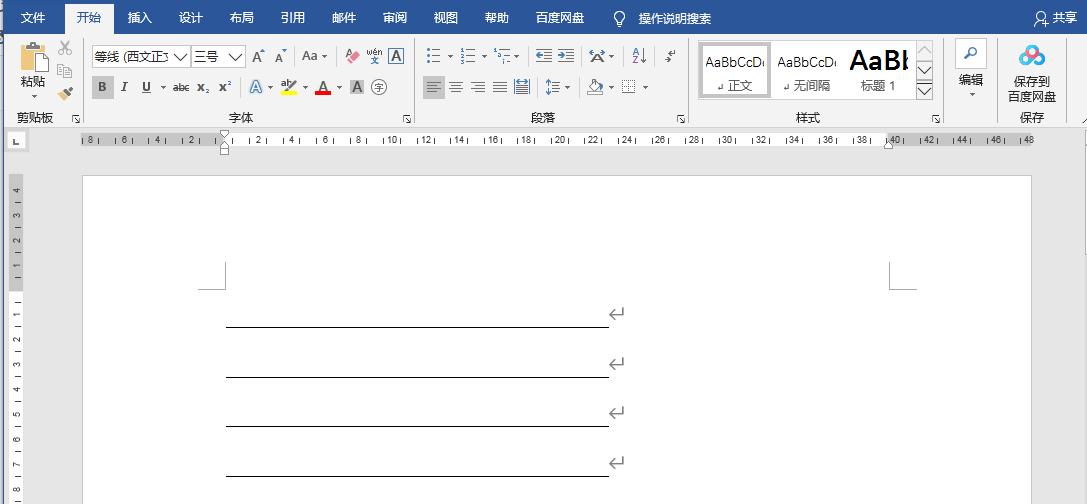Image resolution: width=1087 pixels, height=504 pixels.
Task: Click the 保存到百度网盘 cloud icon
Action: click(x=1032, y=55)
